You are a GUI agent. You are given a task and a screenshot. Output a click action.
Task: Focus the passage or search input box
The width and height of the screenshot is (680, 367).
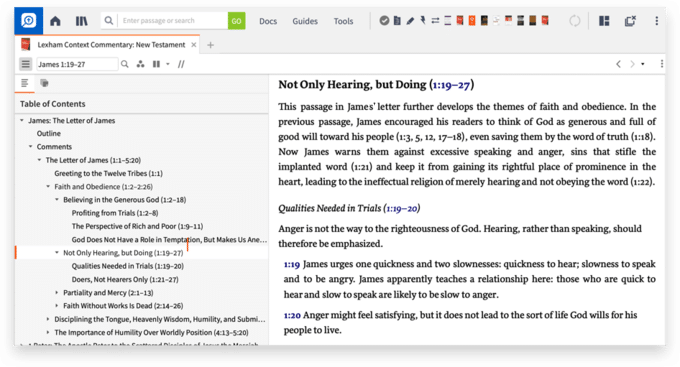tap(173, 20)
